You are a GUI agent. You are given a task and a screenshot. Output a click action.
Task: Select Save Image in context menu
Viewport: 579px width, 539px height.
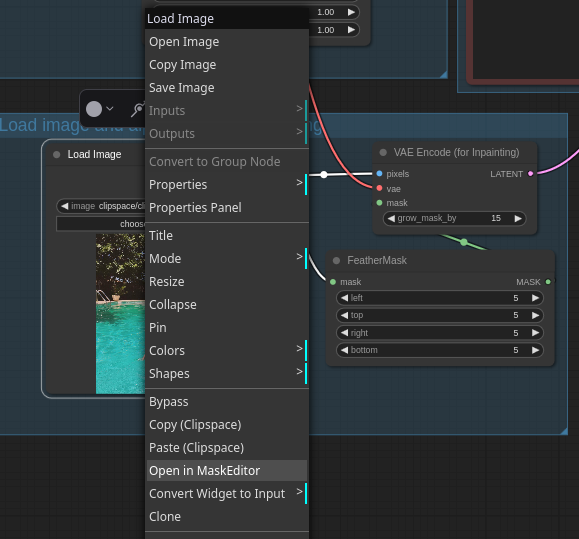227,87
